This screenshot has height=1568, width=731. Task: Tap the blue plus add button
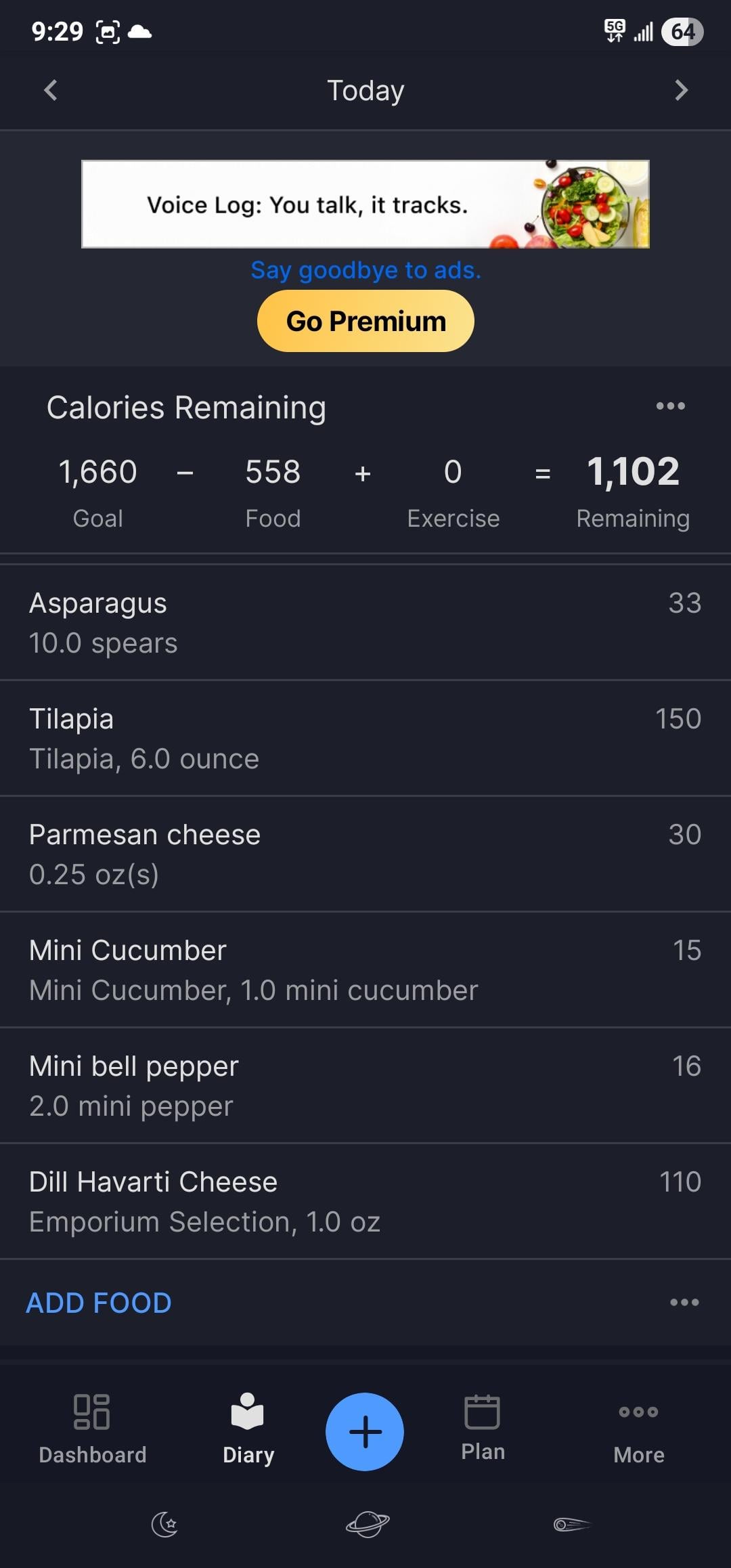click(x=365, y=1431)
